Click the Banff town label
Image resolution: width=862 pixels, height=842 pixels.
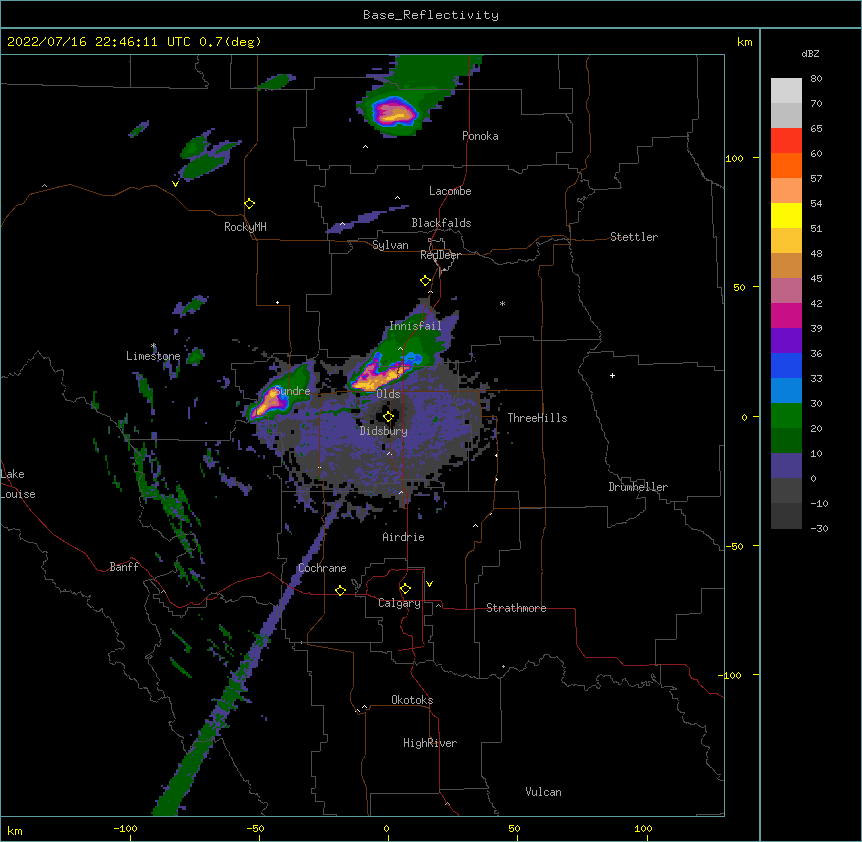[x=124, y=567]
